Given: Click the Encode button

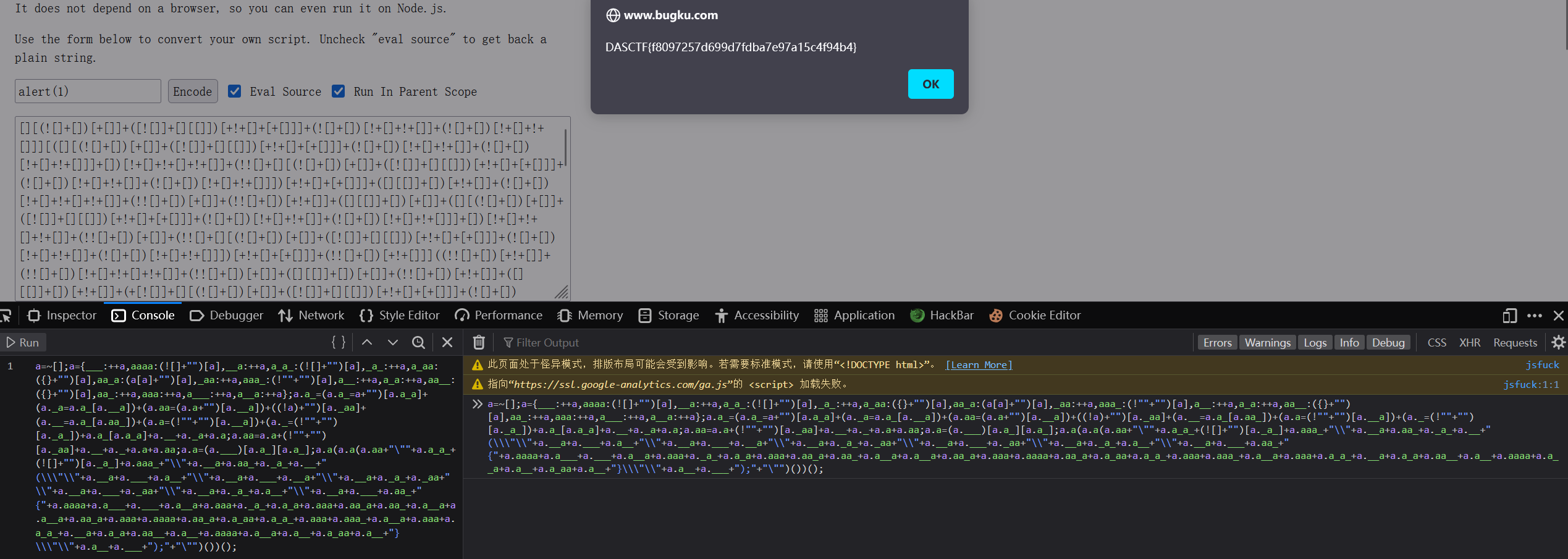Looking at the screenshot, I should 193,91.
